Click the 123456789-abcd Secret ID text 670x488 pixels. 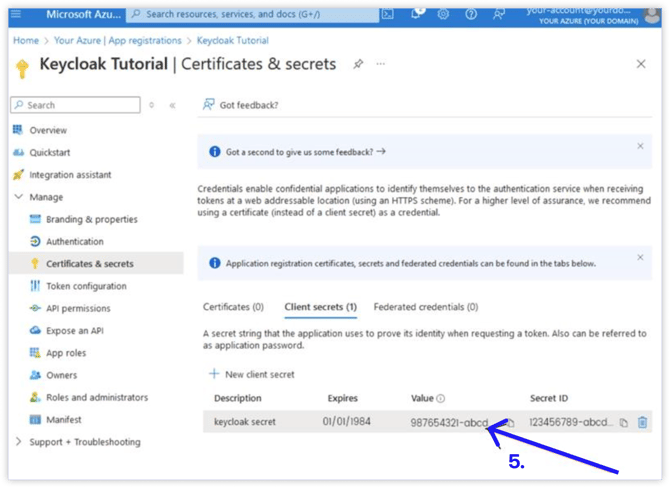pyautogui.click(x=571, y=422)
